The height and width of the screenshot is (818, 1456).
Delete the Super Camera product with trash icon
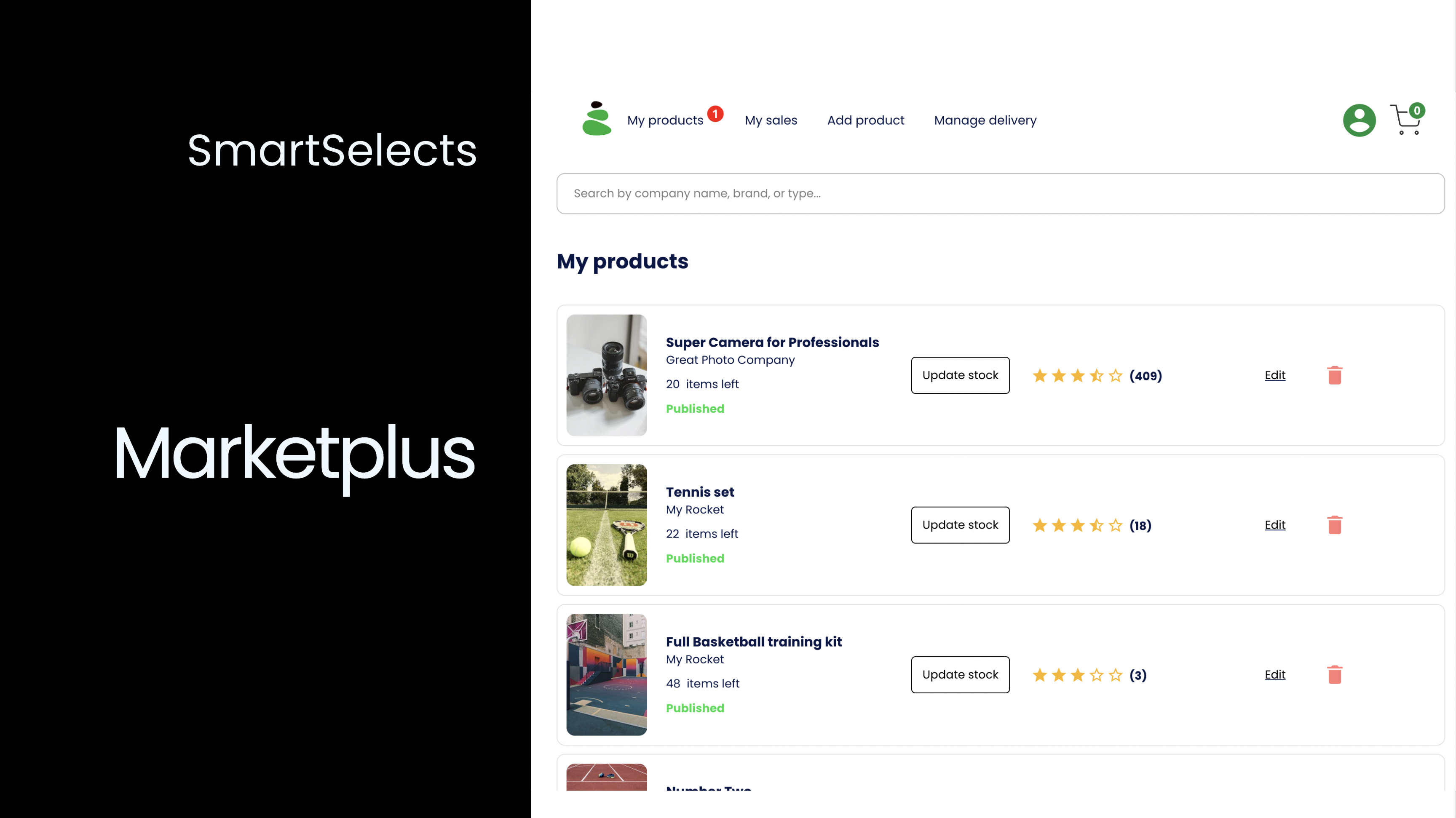click(1335, 375)
